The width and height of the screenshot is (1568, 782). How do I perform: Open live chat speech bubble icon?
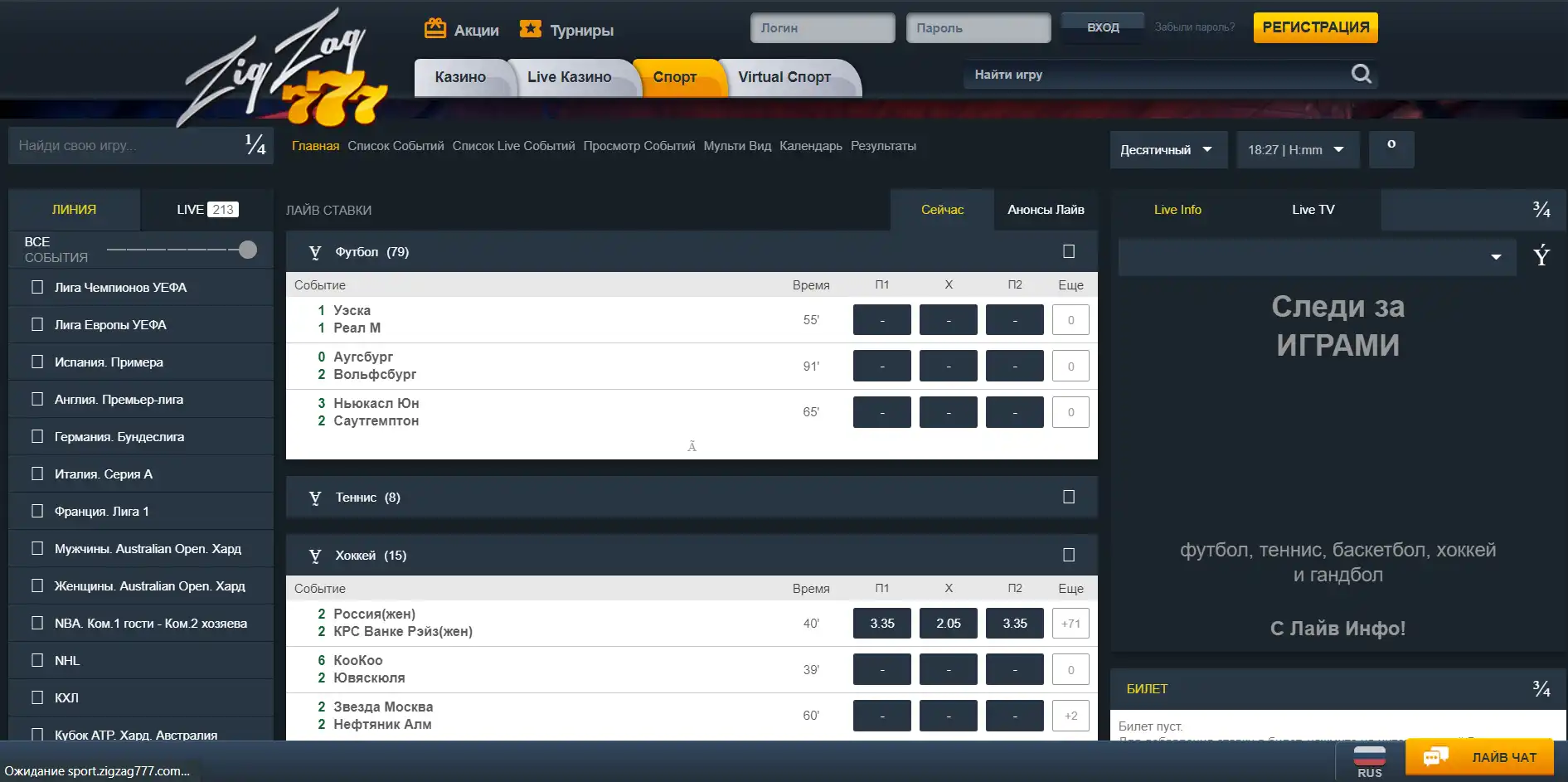point(1435,756)
